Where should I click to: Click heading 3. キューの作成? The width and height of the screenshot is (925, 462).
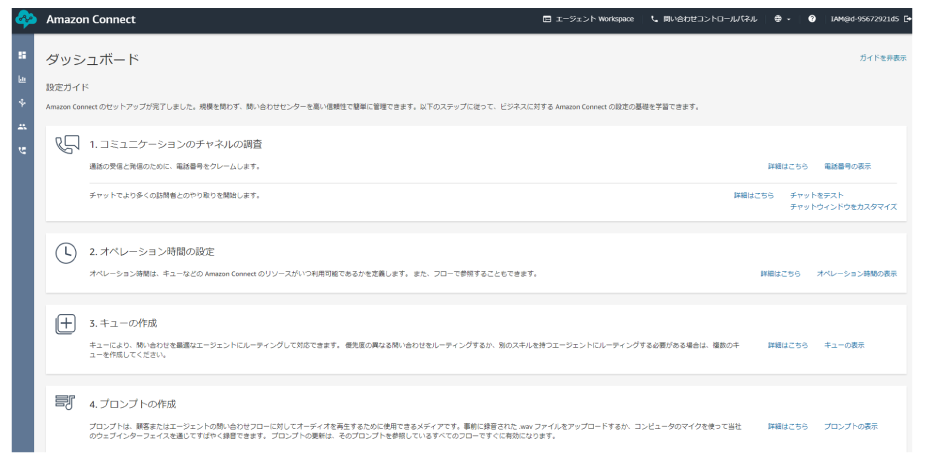point(123,323)
